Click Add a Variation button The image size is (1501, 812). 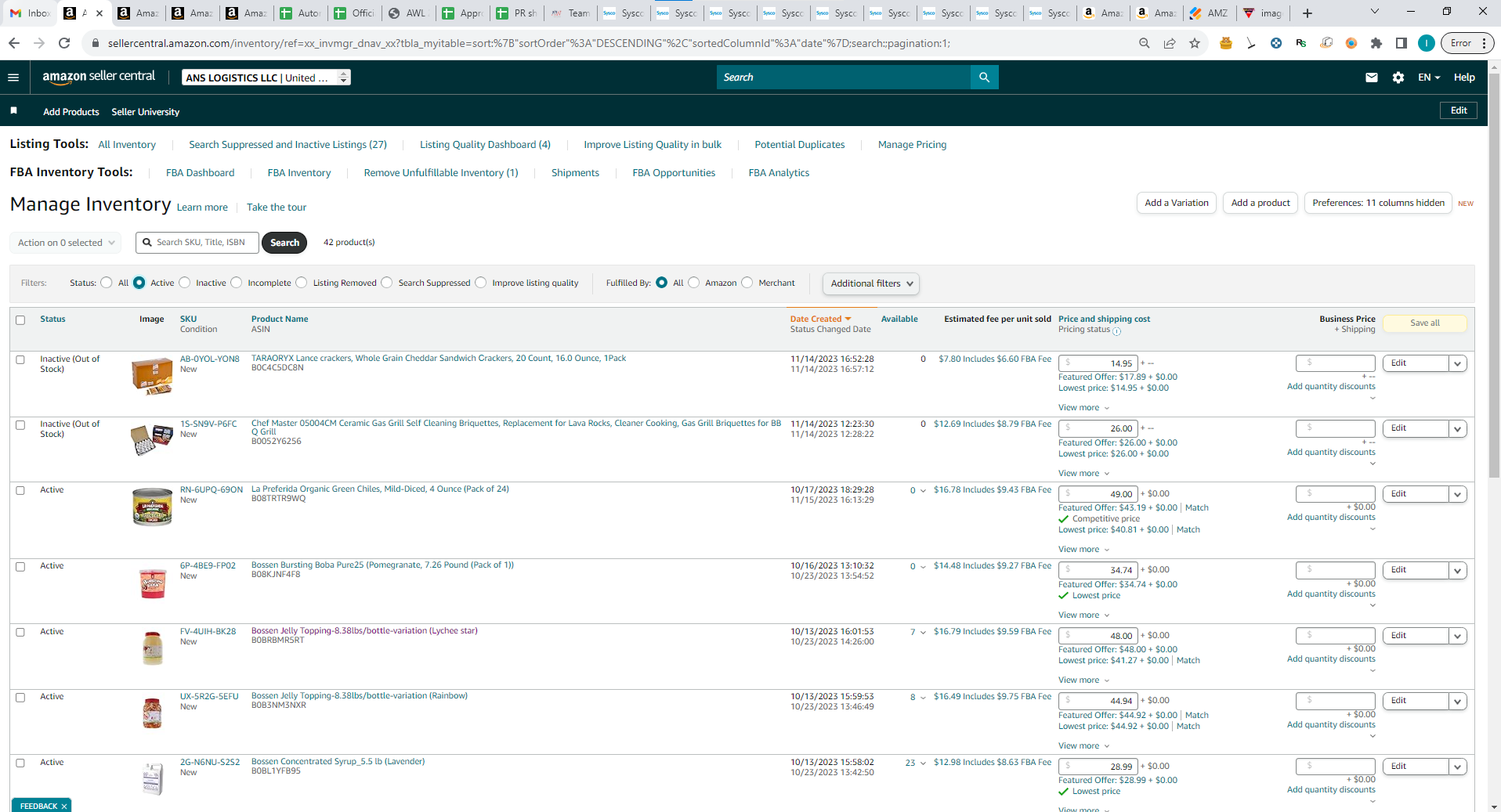pos(1177,203)
